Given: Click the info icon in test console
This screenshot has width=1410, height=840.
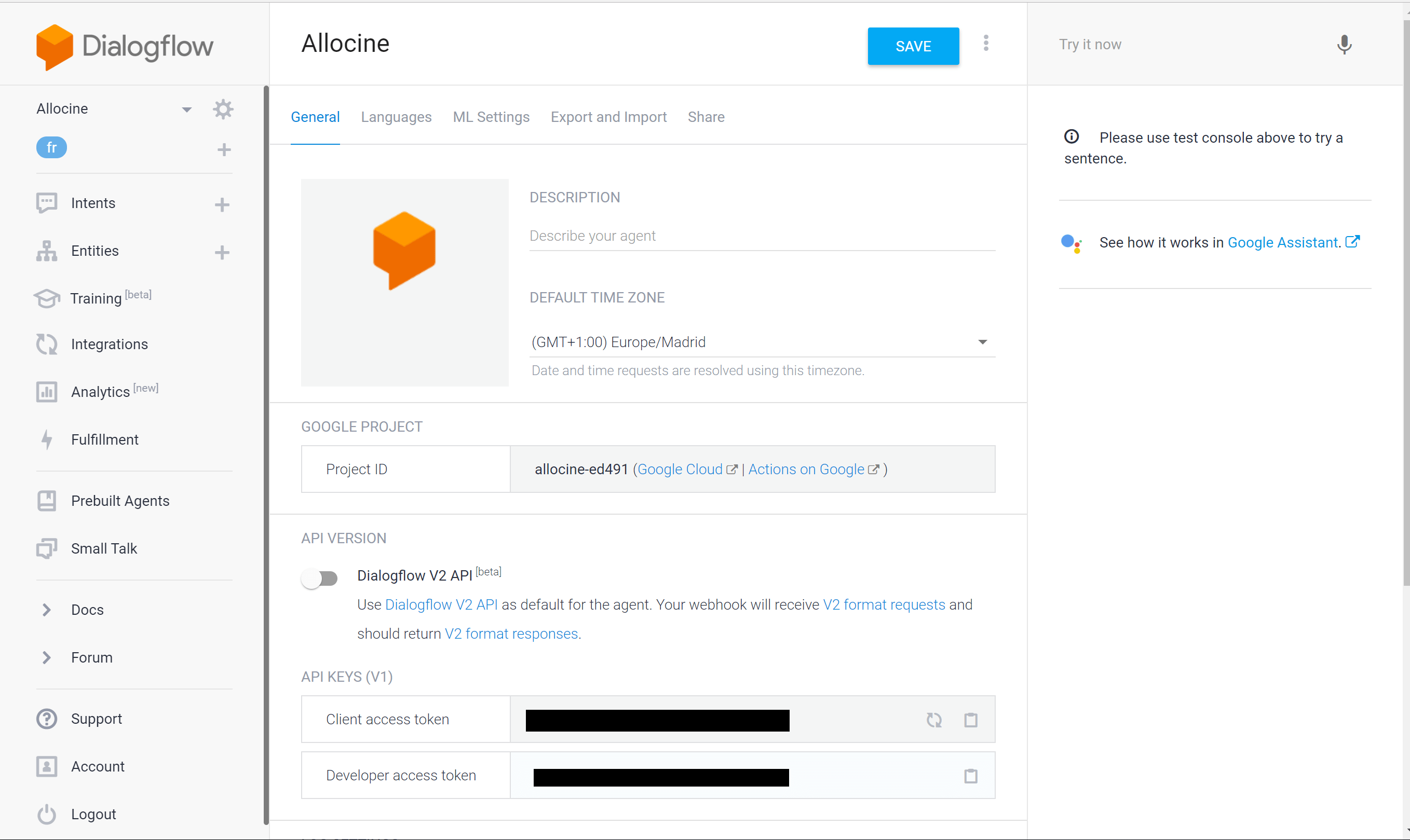Looking at the screenshot, I should pyautogui.click(x=1072, y=136).
